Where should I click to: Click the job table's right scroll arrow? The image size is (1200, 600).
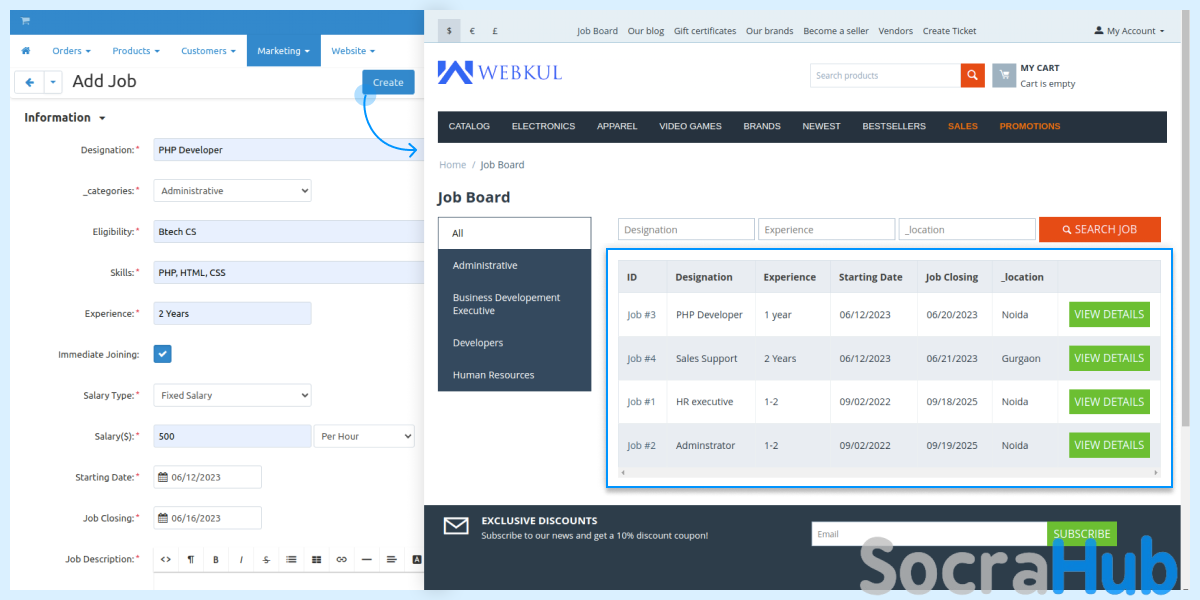tap(1156, 472)
